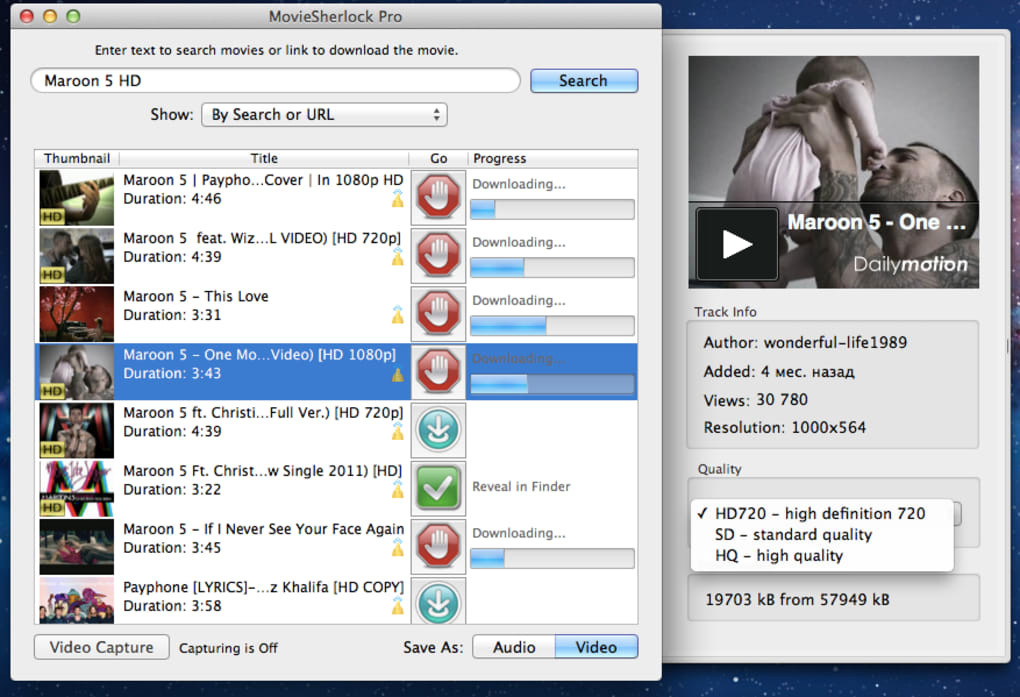Stop downloading Maroon 5 - This Love
Screen dimensions: 1020x697
(x=438, y=313)
